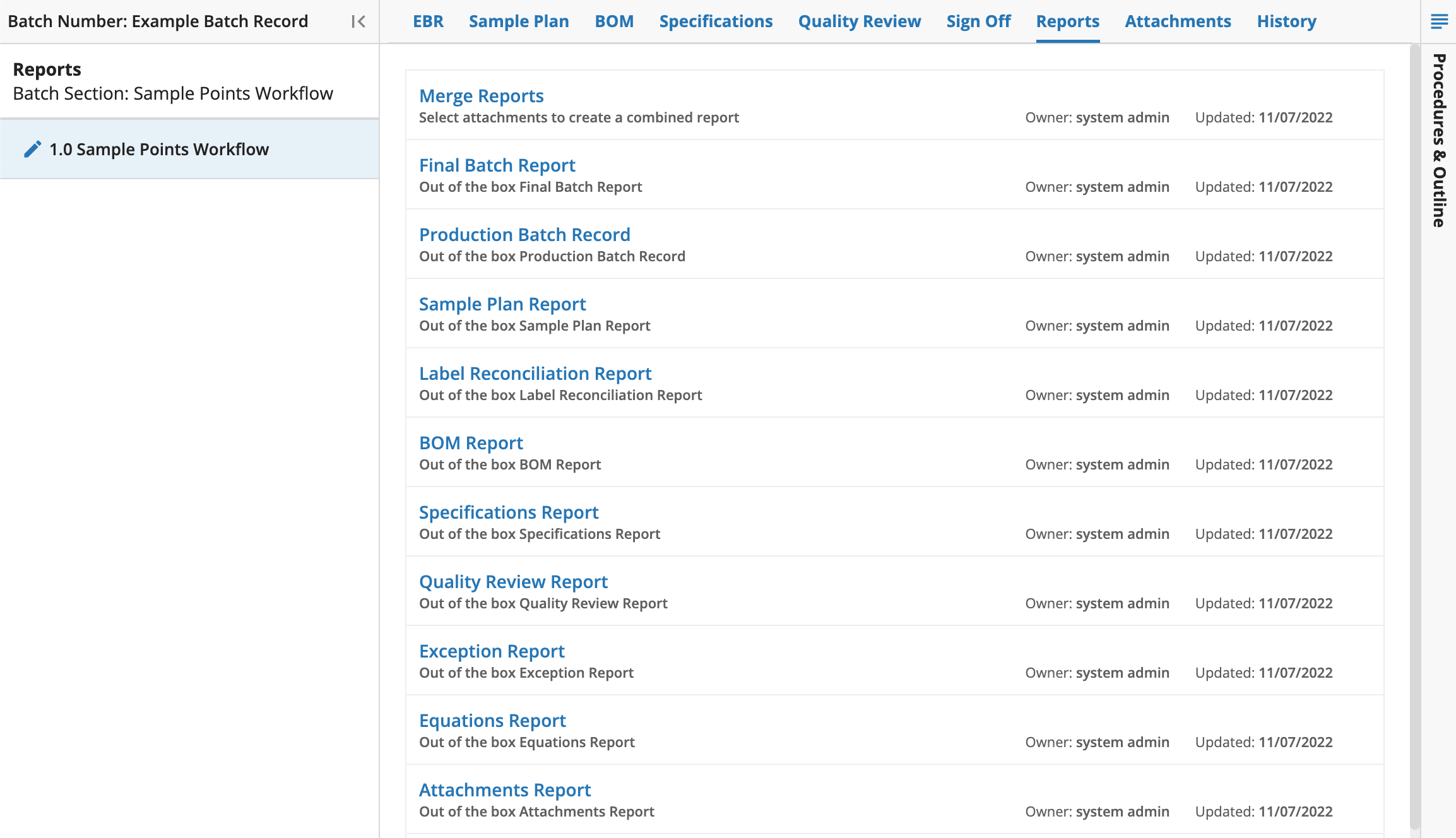View the History tab

(1286, 21)
